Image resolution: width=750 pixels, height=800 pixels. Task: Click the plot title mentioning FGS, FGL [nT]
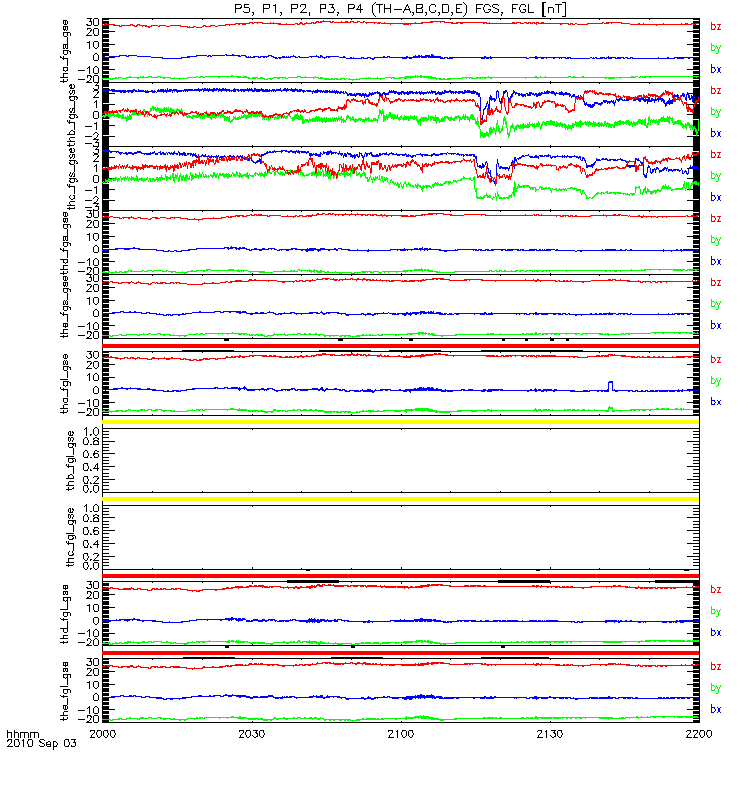(401, 9)
